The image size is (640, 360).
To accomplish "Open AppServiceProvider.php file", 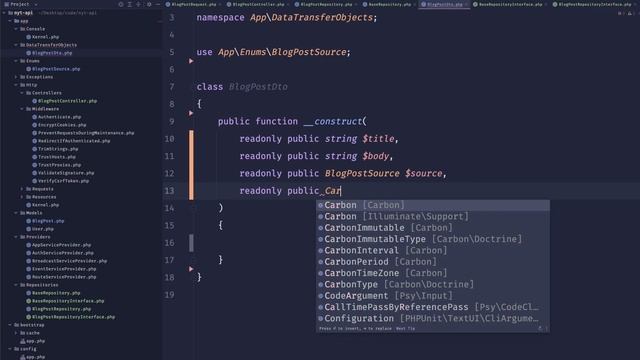I will pos(58,245).
